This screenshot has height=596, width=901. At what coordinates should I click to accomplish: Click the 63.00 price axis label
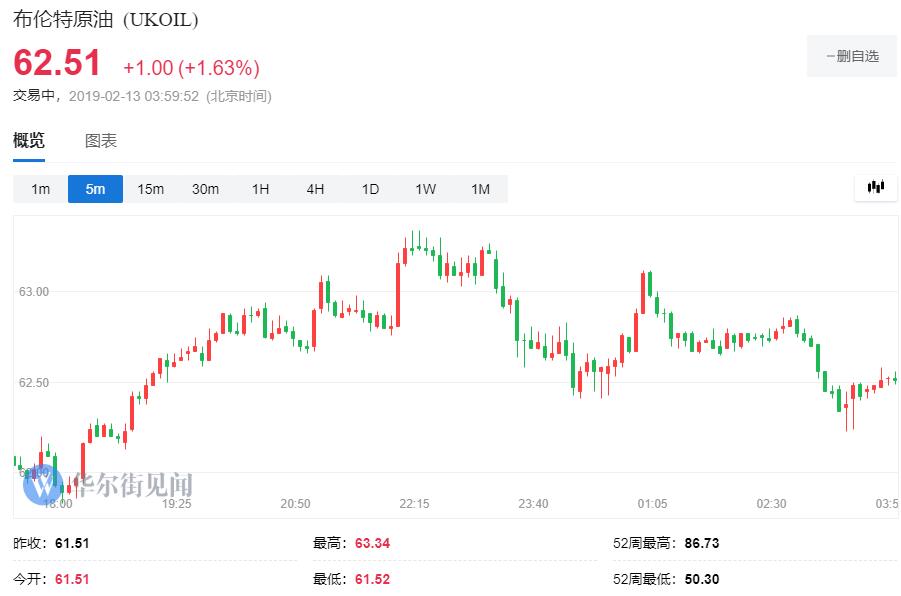pyautogui.click(x=34, y=292)
